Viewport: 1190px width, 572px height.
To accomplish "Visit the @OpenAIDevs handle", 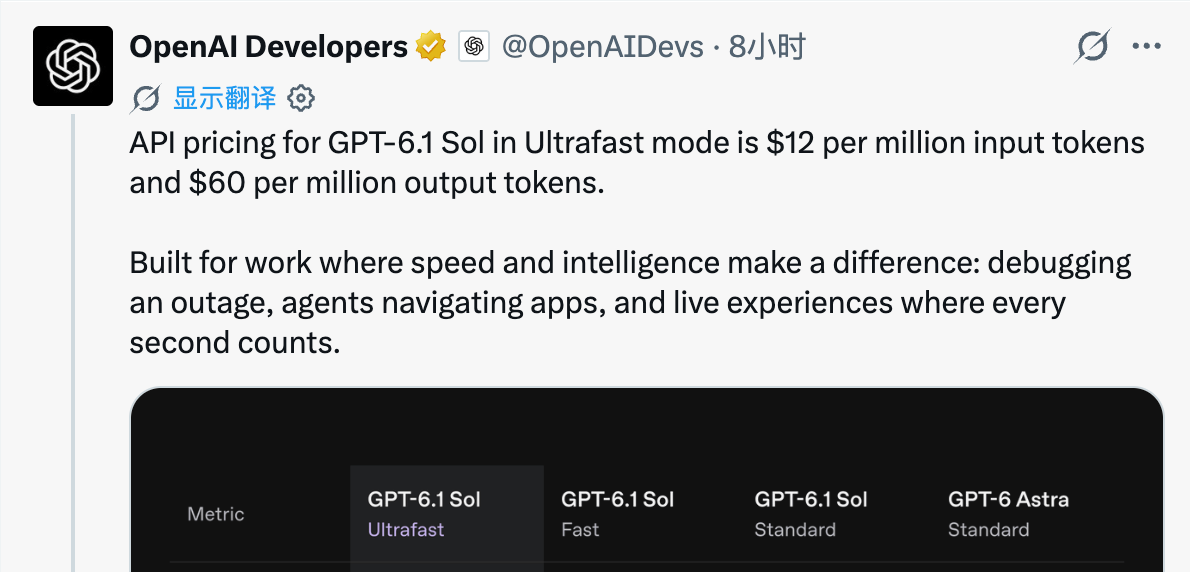I will pyautogui.click(x=603, y=47).
